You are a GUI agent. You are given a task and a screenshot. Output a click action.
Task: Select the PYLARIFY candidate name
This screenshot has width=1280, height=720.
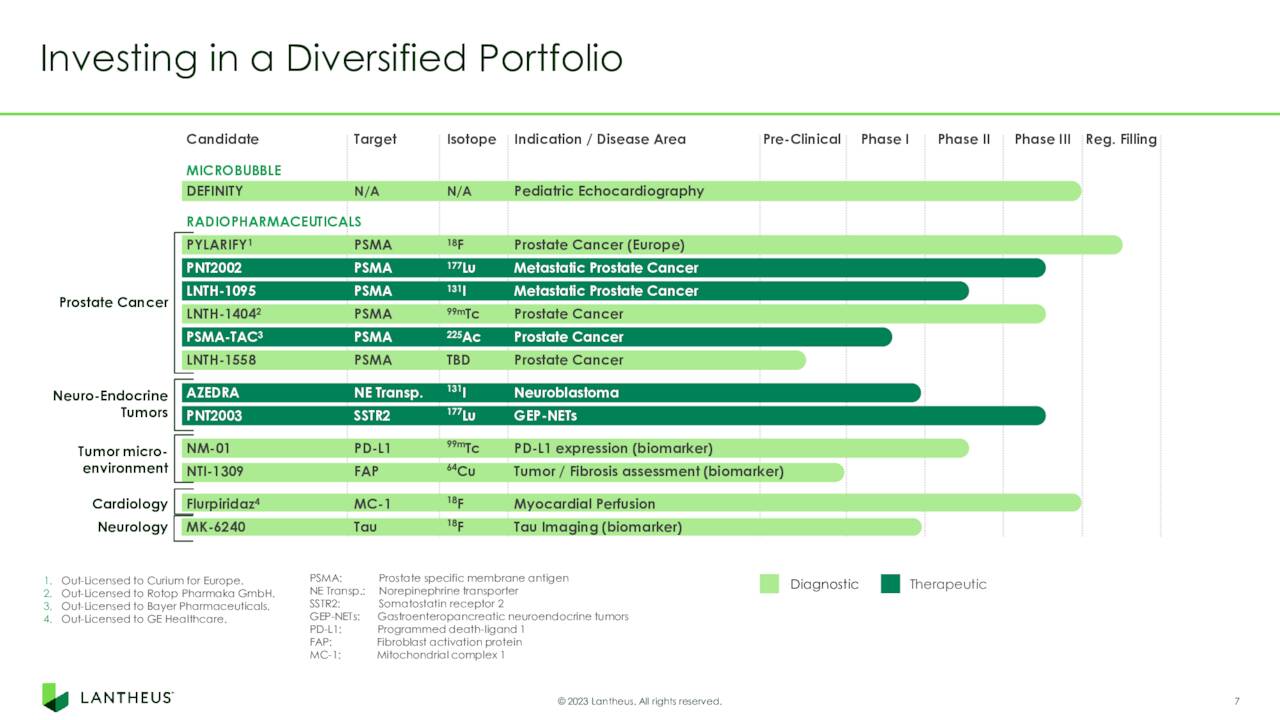219,245
